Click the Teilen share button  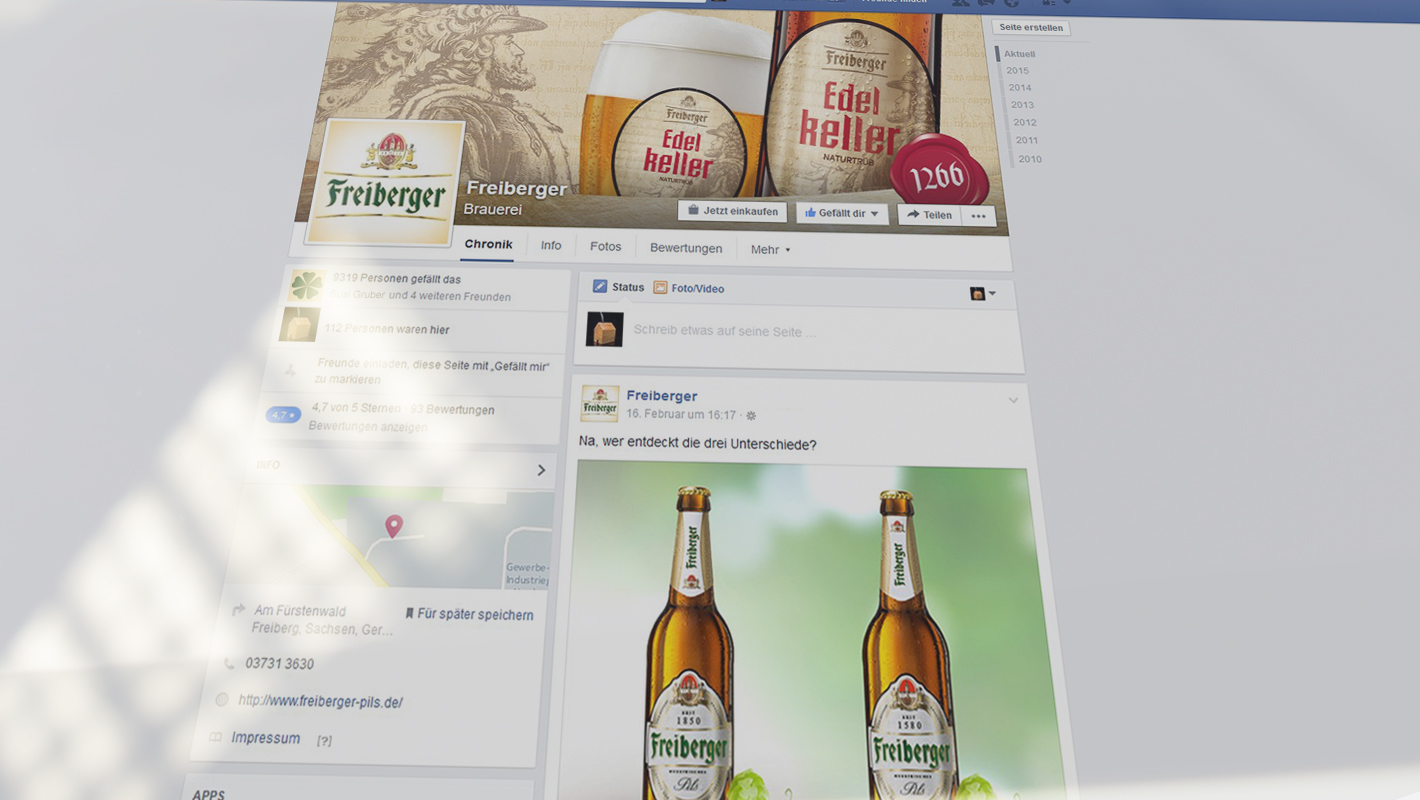(929, 215)
